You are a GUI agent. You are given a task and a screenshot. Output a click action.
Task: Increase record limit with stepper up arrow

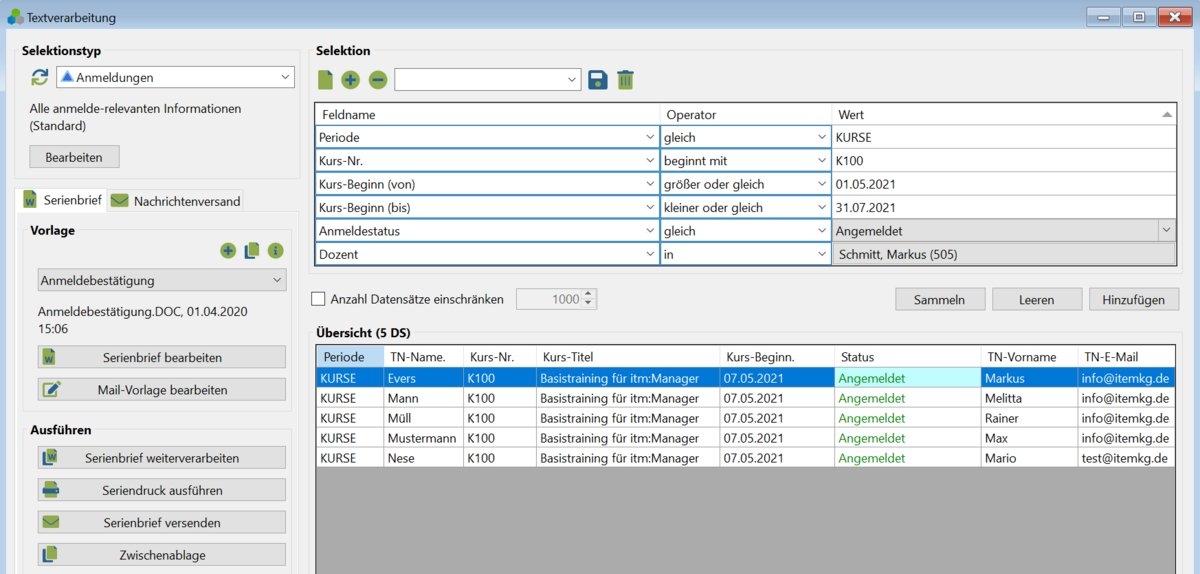[x=588, y=294]
